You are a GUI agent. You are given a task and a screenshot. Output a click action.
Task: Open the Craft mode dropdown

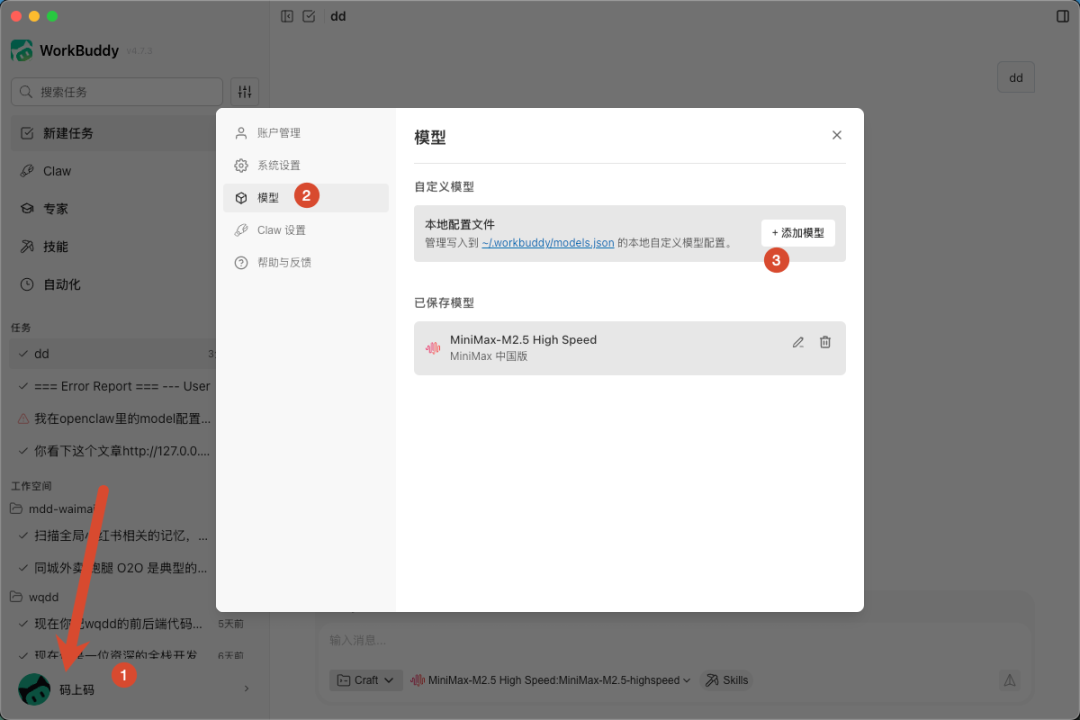366,680
